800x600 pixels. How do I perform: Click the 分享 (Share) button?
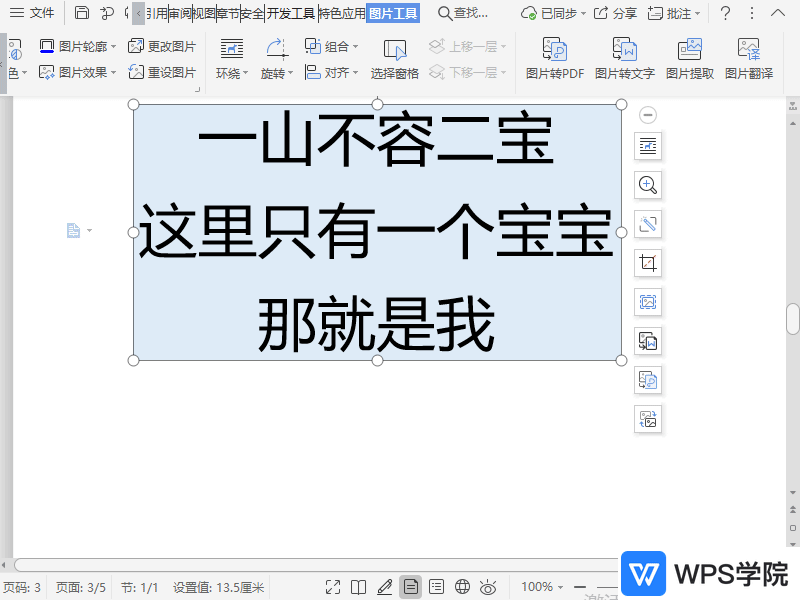(615, 13)
